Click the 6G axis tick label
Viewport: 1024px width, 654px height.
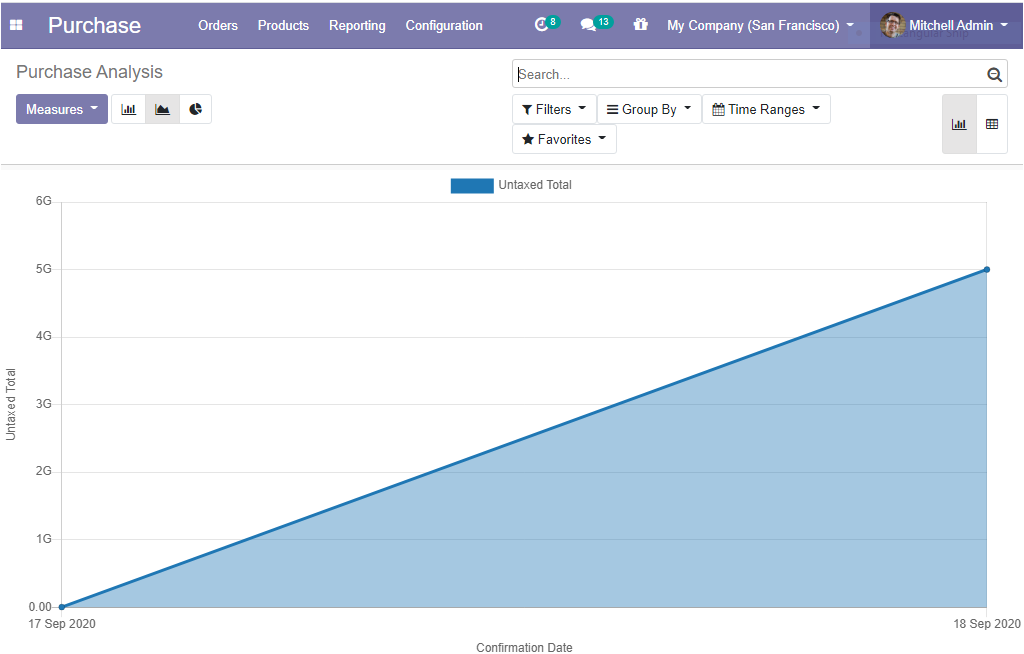44,201
